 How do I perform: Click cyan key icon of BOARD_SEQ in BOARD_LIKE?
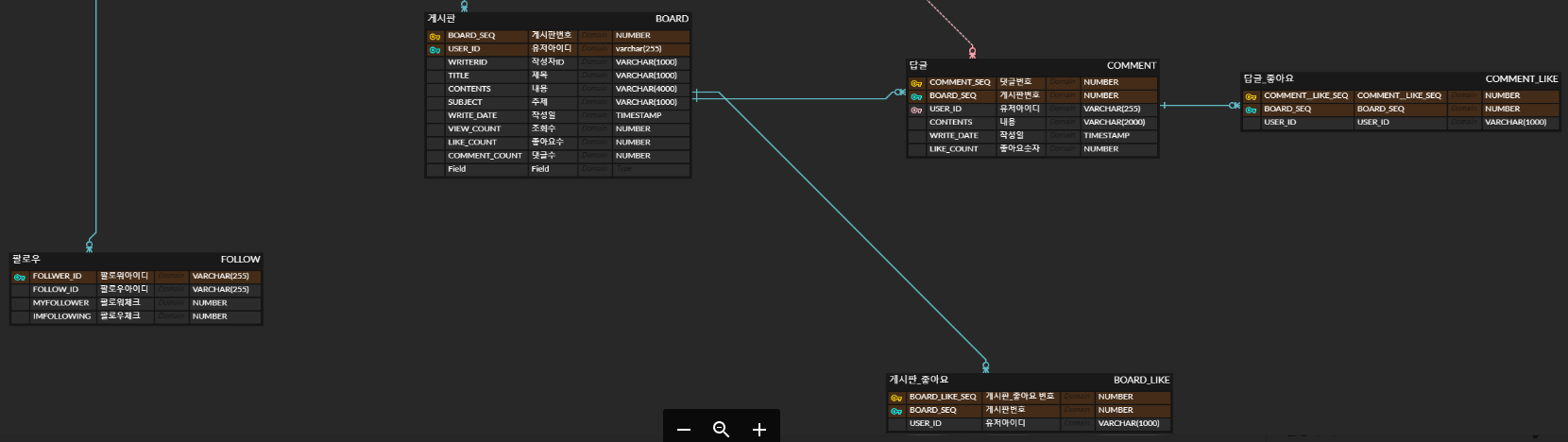[896, 411]
